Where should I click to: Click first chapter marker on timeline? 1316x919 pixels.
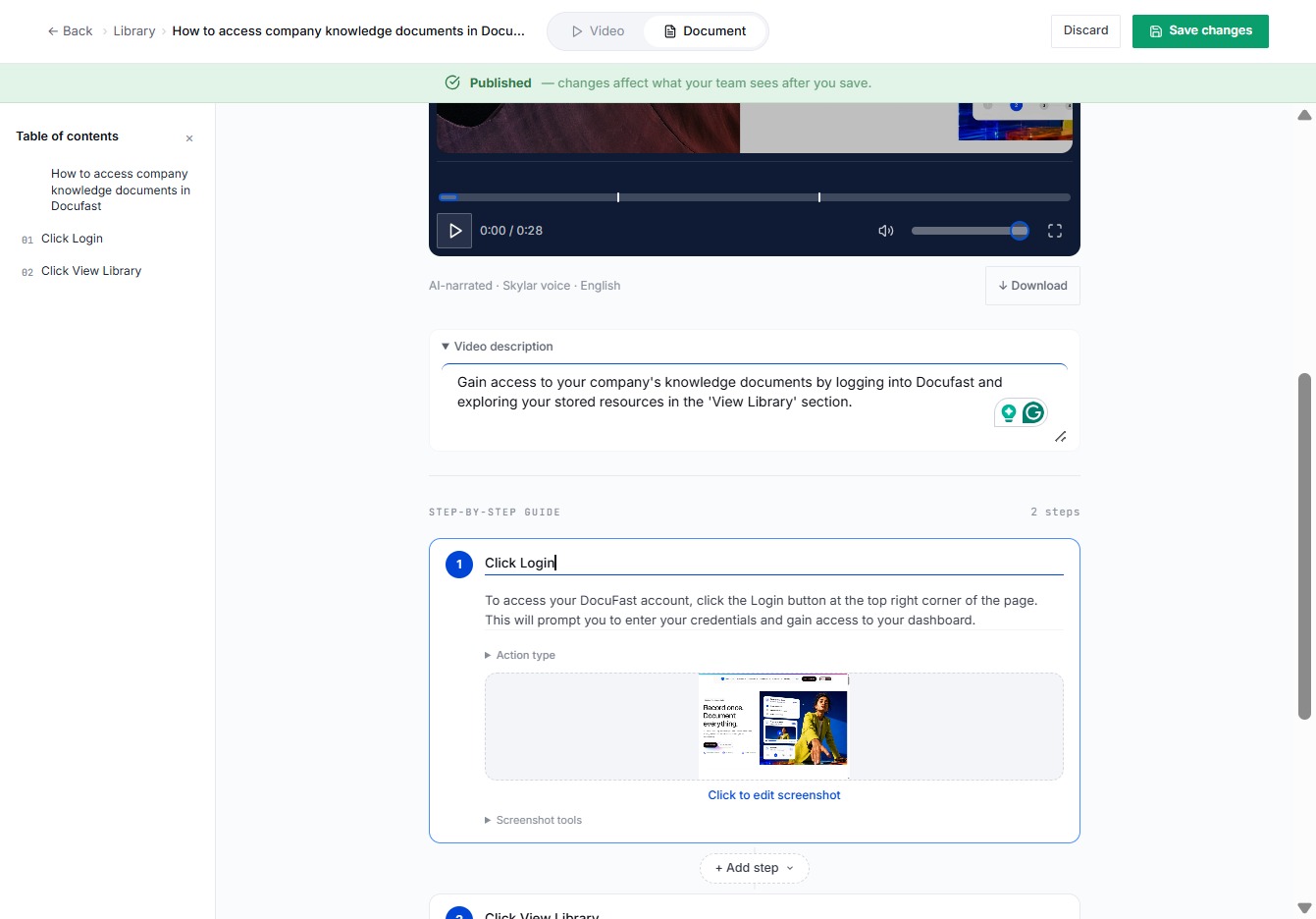pos(618,197)
